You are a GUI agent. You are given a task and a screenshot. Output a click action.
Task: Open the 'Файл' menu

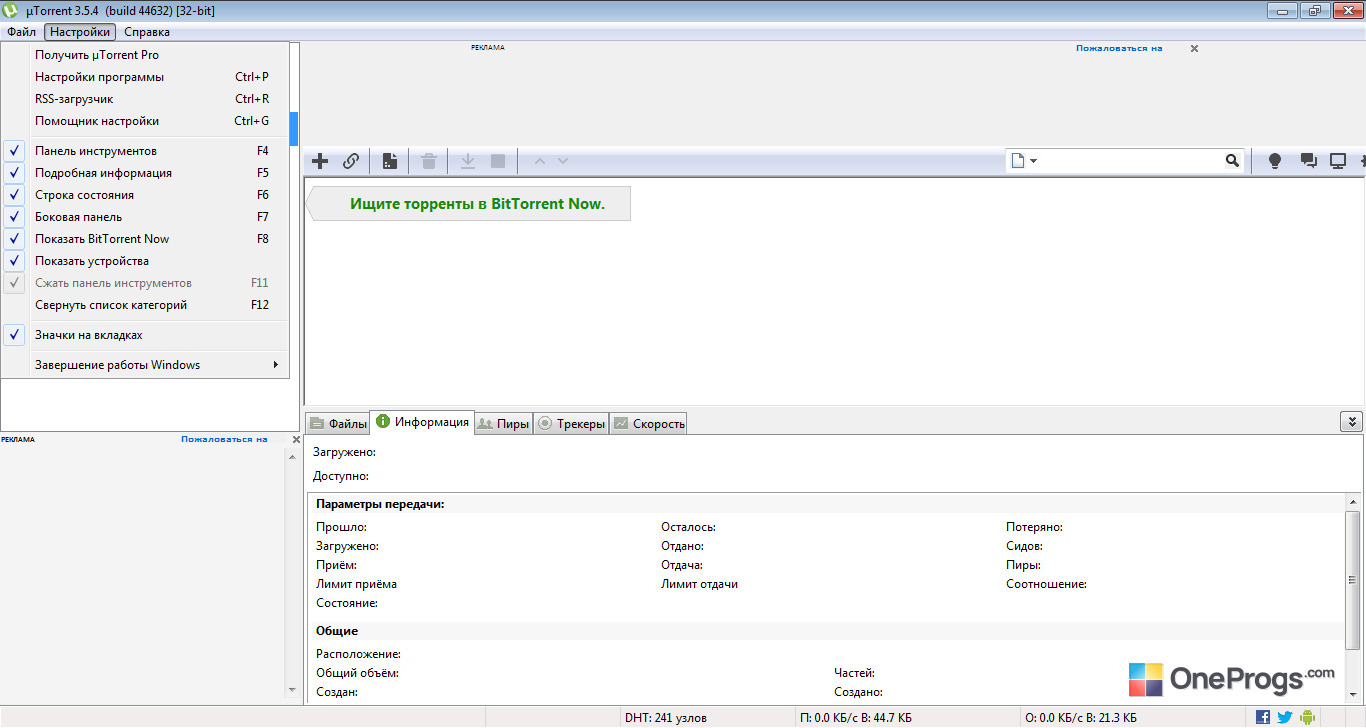point(22,32)
